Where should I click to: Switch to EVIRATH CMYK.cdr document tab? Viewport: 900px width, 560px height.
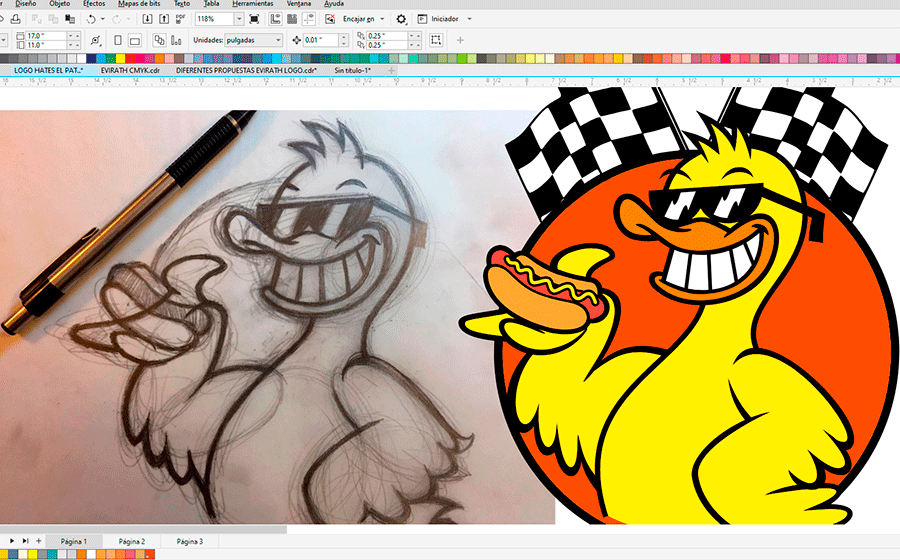coord(129,71)
